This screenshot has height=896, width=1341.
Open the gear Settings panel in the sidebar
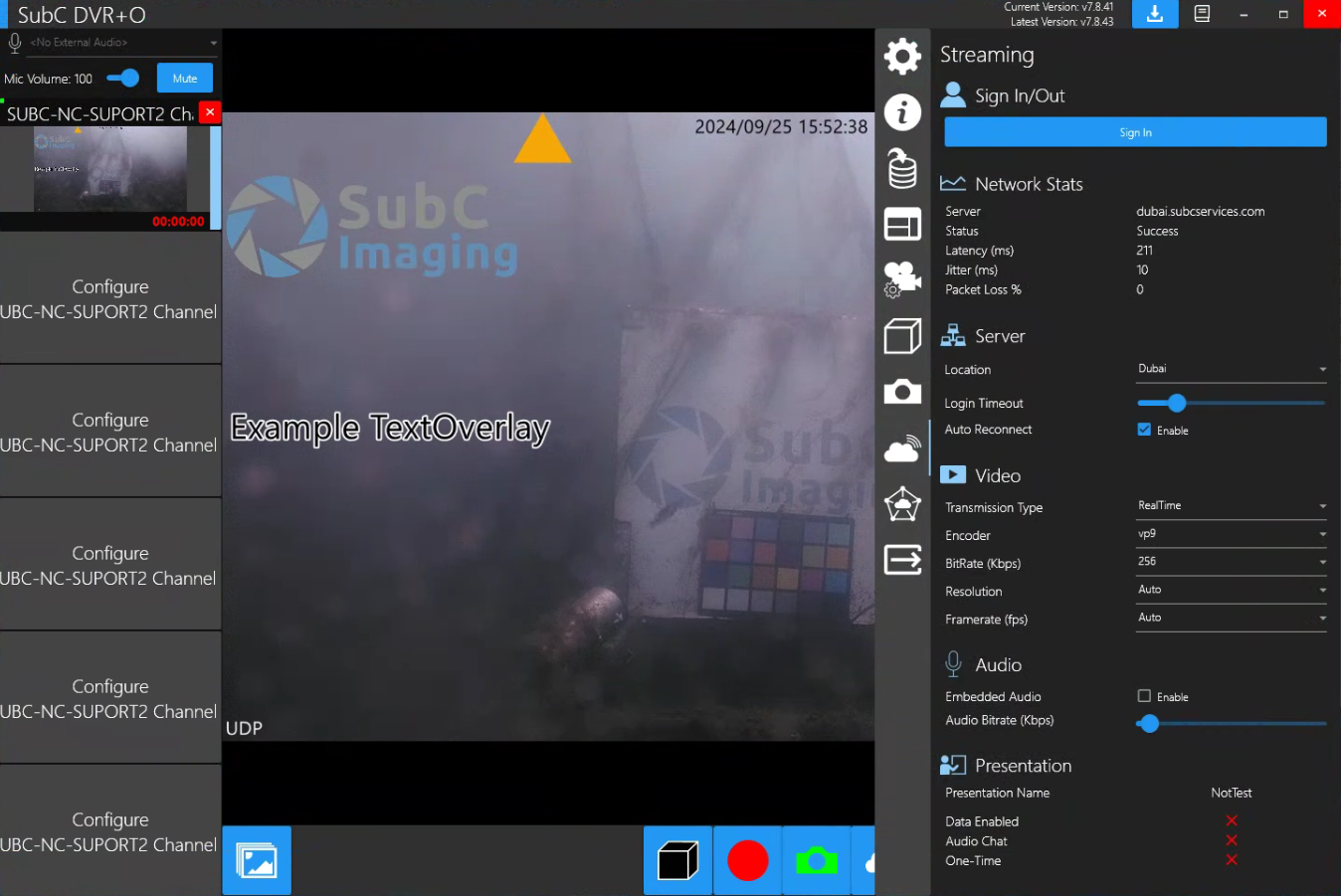[x=902, y=56]
